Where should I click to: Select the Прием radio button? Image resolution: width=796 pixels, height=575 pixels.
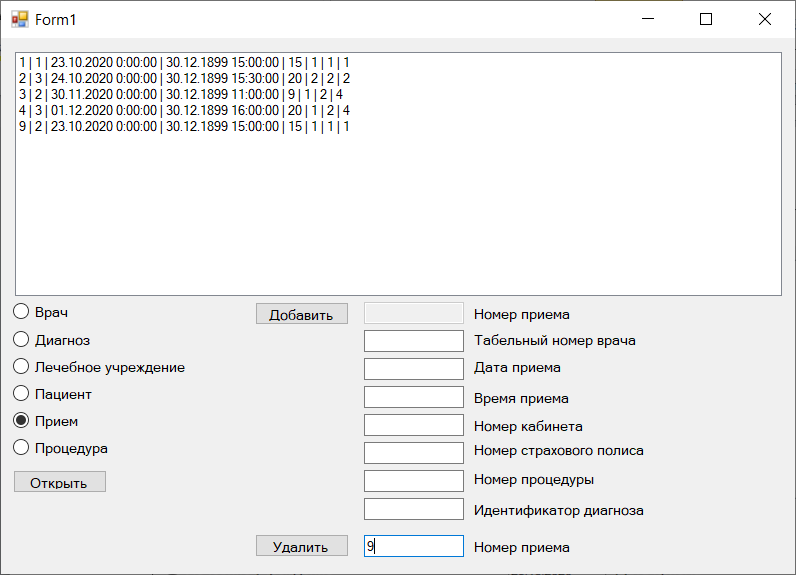click(21, 421)
